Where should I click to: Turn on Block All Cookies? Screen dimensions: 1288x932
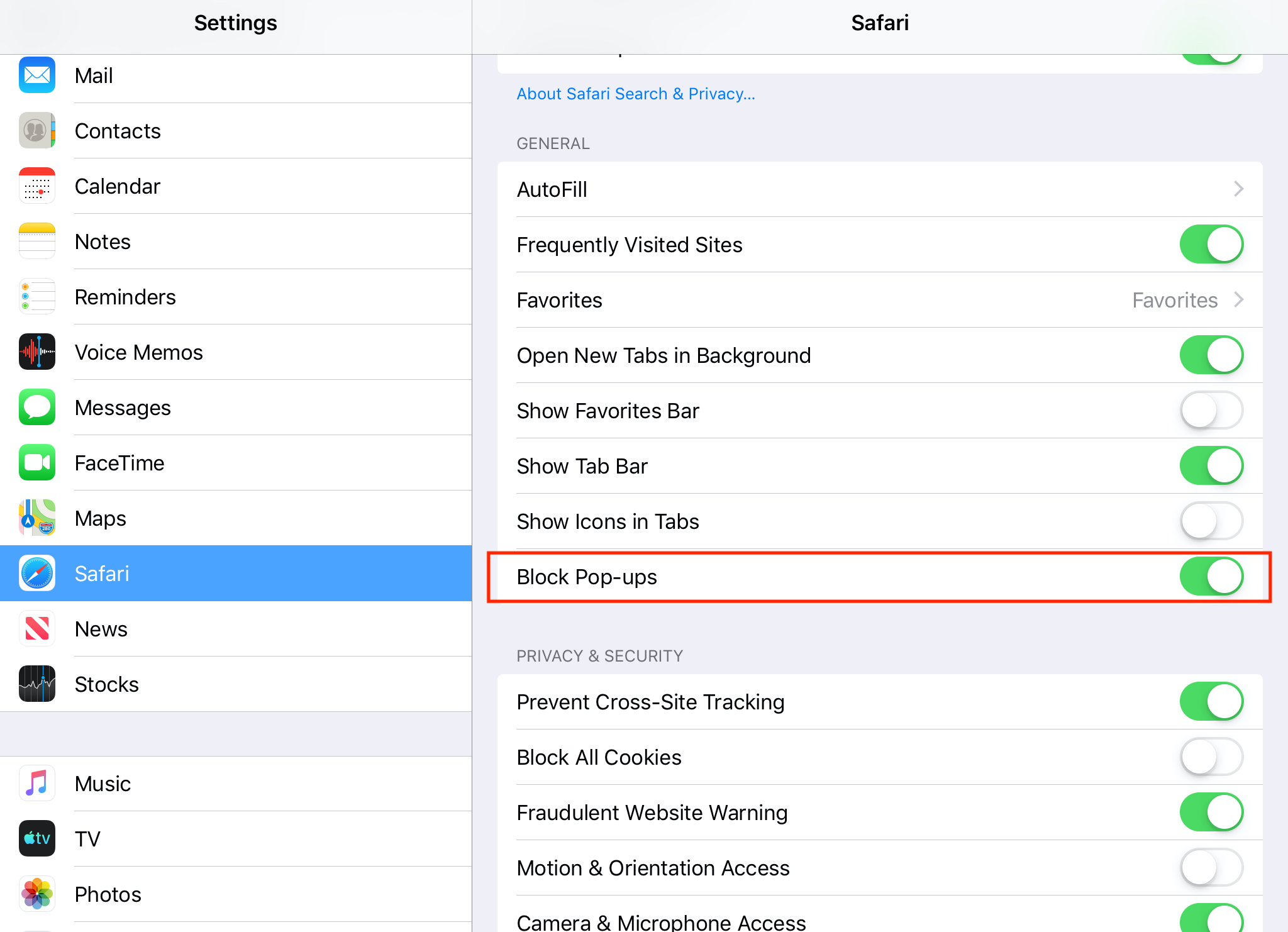coord(1211,757)
